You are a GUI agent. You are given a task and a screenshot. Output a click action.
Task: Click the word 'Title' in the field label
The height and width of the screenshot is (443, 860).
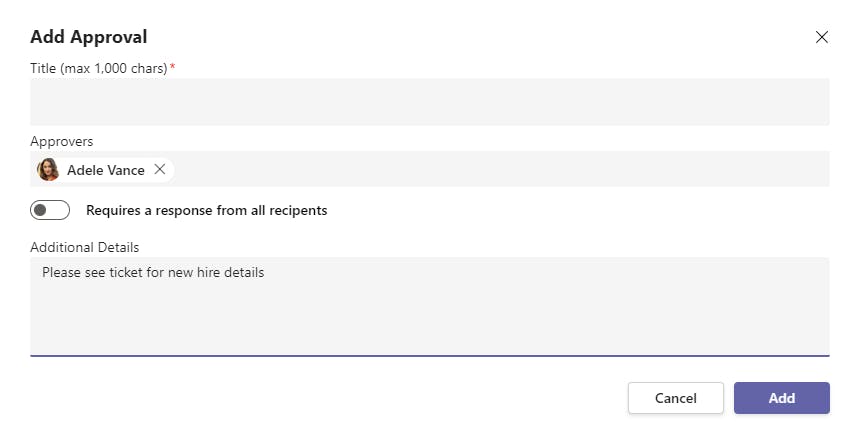coord(43,68)
